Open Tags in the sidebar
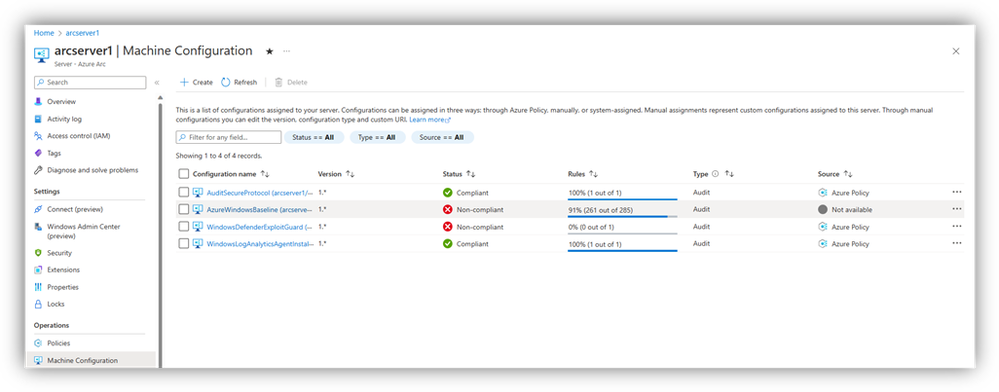 (x=54, y=153)
